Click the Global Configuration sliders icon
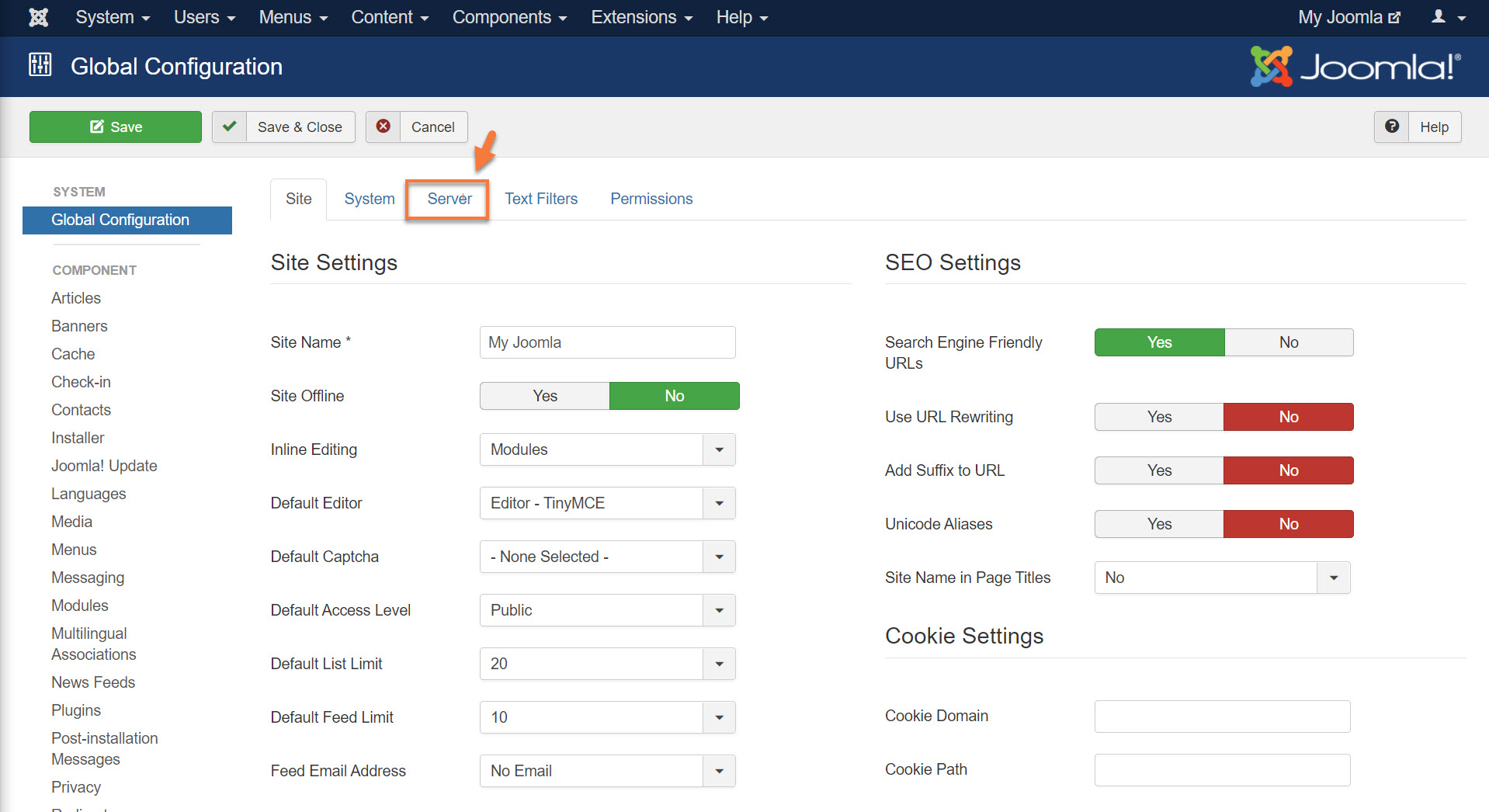The image size is (1489, 812). (x=40, y=66)
